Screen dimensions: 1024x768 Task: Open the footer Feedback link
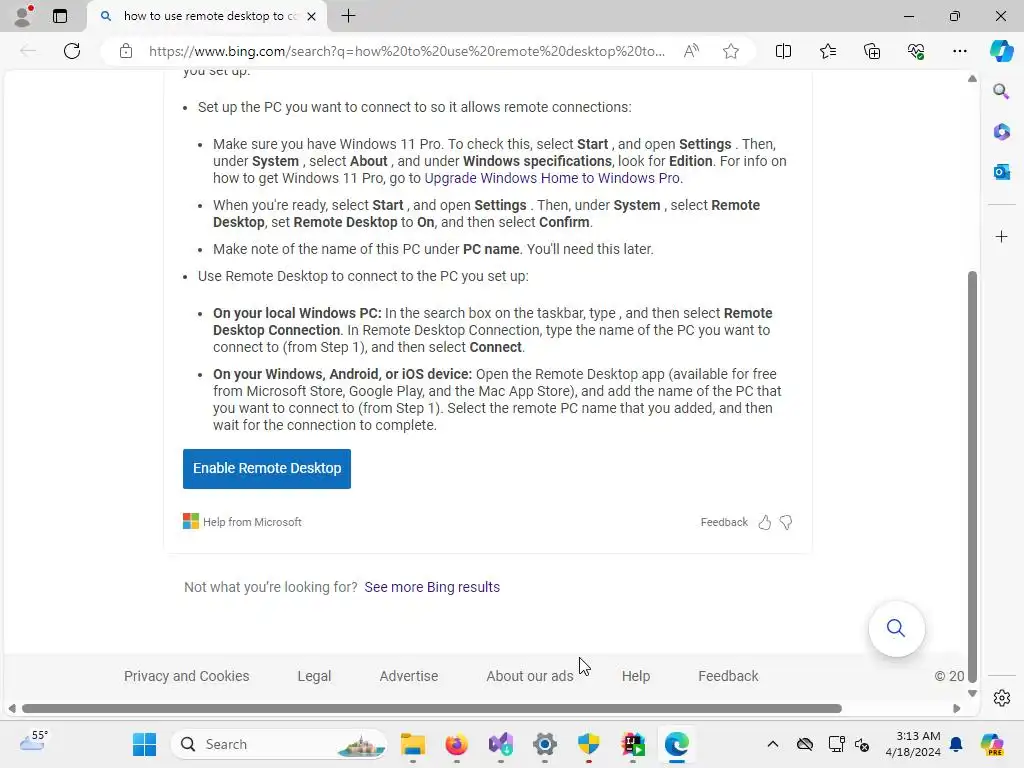click(x=728, y=676)
